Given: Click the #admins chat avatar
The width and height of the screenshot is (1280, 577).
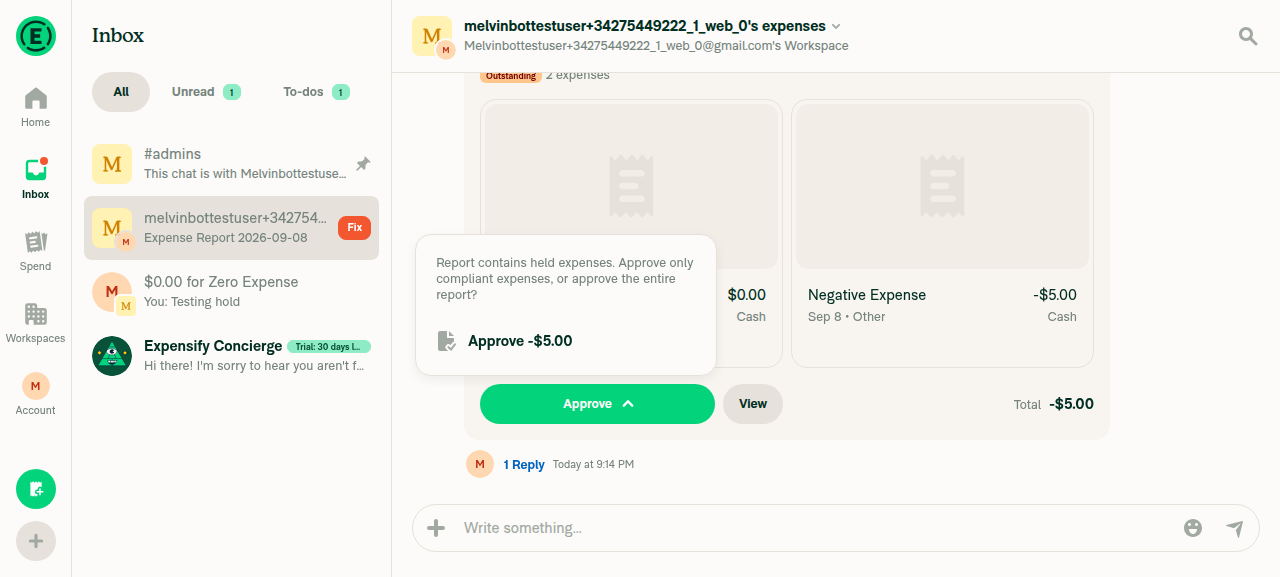Looking at the screenshot, I should (112, 164).
